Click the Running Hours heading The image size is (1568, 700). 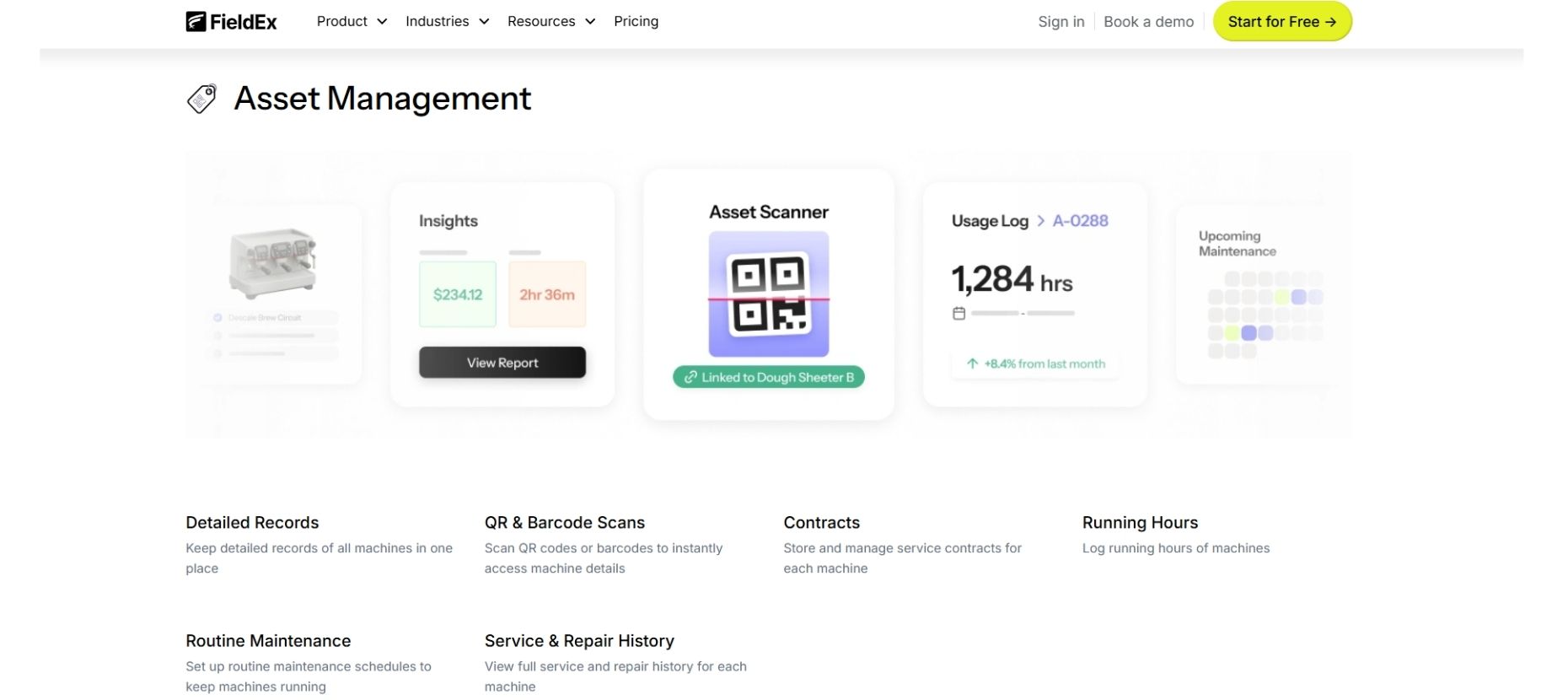1140,522
